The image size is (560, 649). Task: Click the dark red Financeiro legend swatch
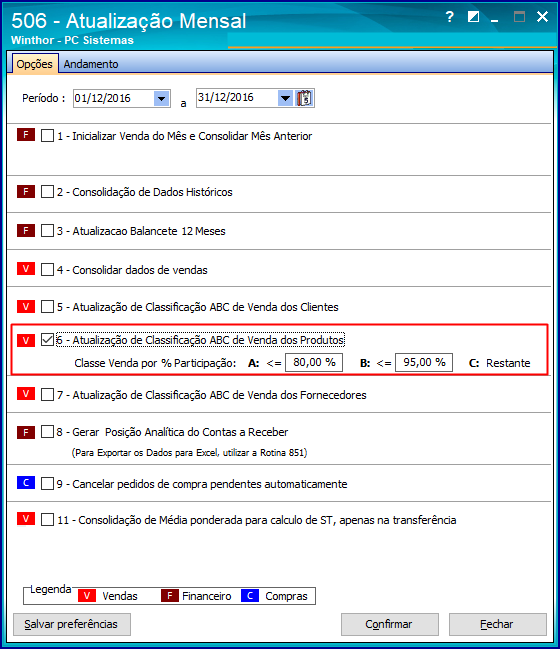[170, 596]
